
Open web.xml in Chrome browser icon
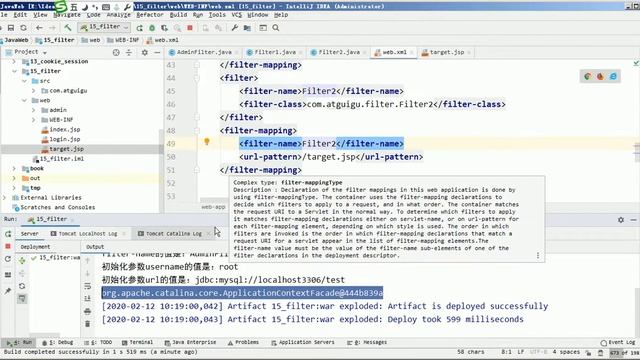[587, 76]
